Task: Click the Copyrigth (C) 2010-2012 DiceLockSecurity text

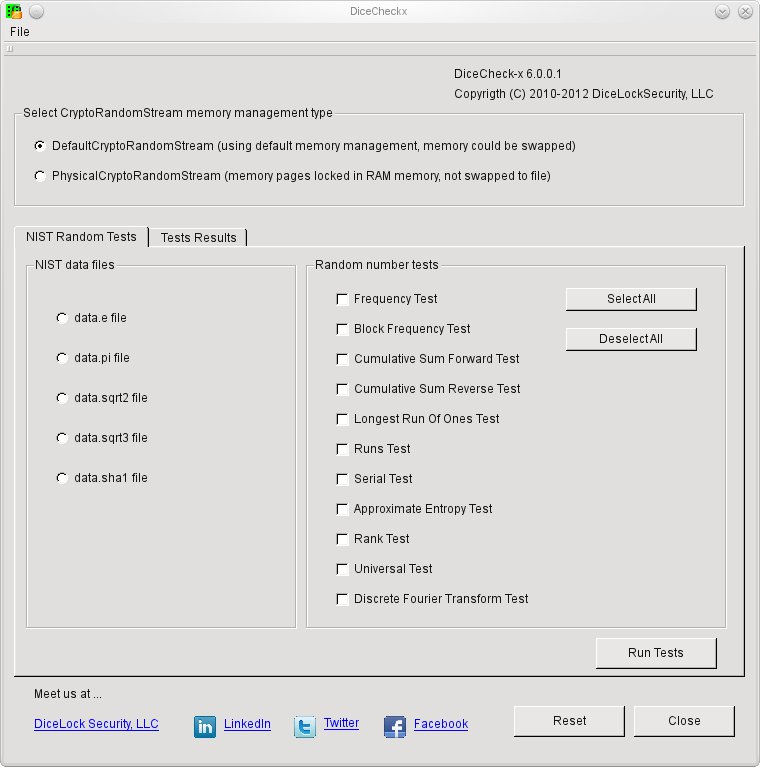Action: coord(583,94)
